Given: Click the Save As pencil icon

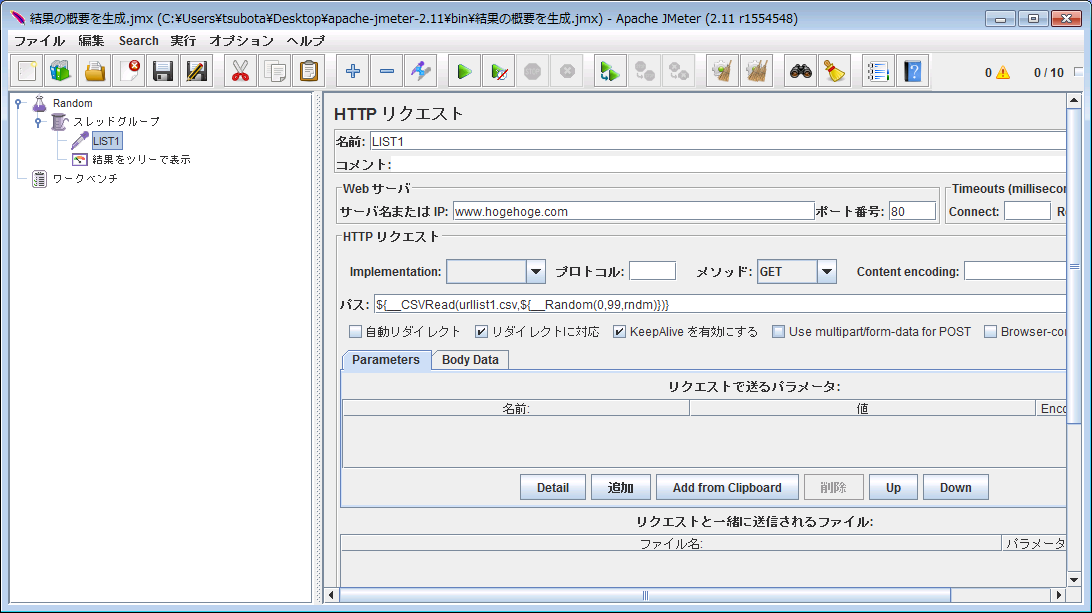Looking at the screenshot, I should coord(197,71).
